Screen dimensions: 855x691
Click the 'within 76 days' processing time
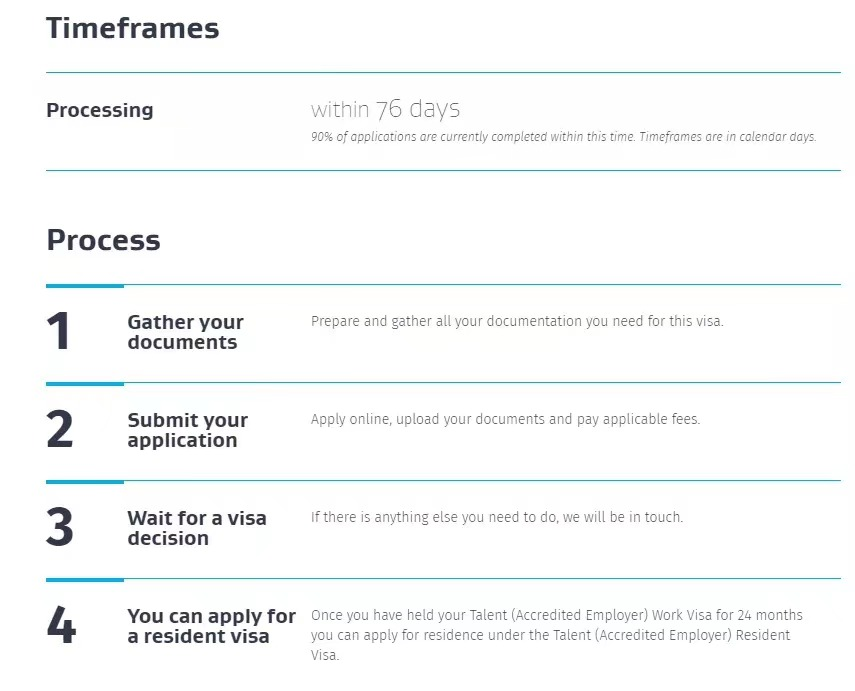coord(385,109)
